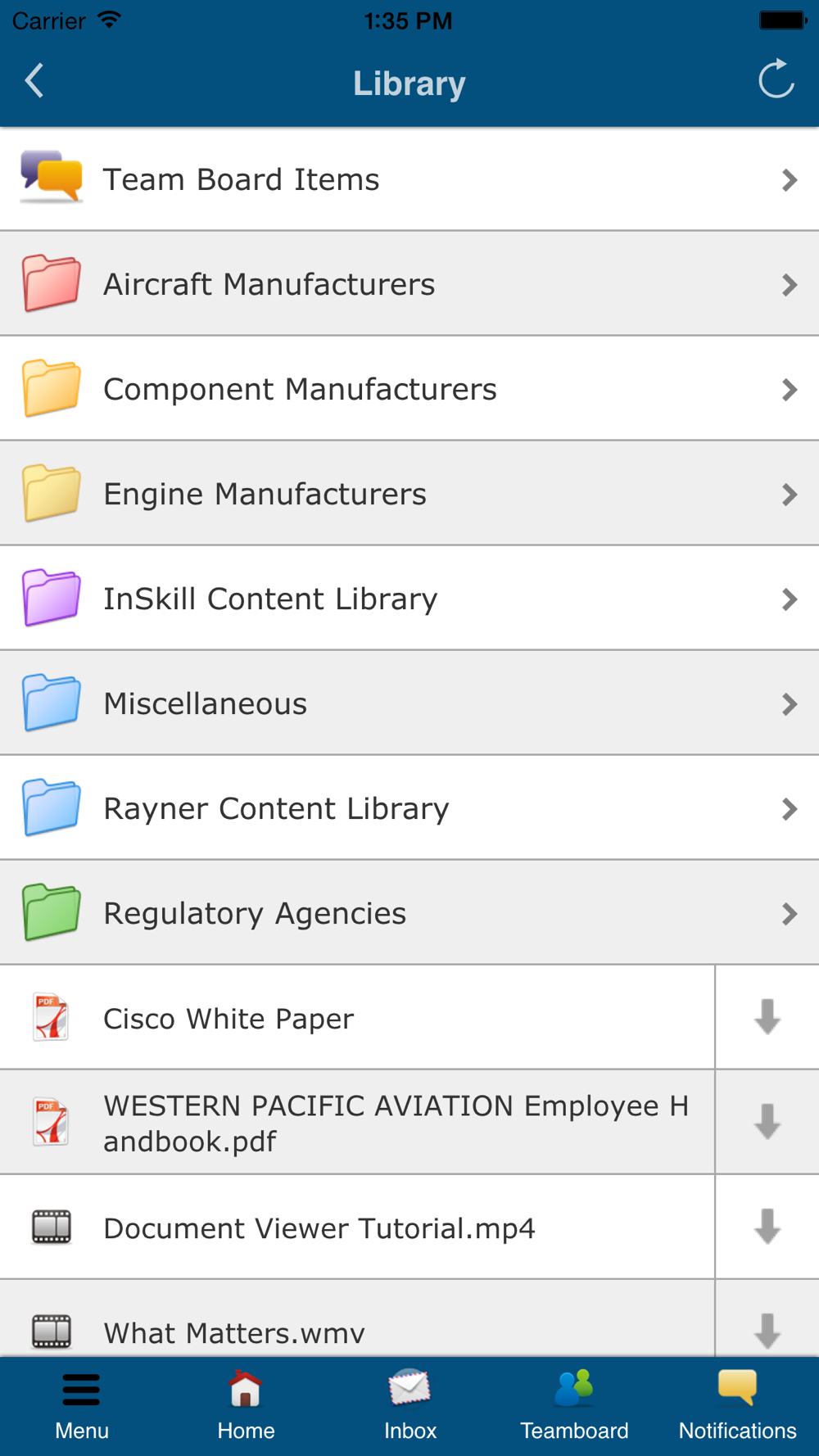819x1456 pixels.
Task: Expand Component Manufacturers using its chevron
Action: (x=790, y=390)
